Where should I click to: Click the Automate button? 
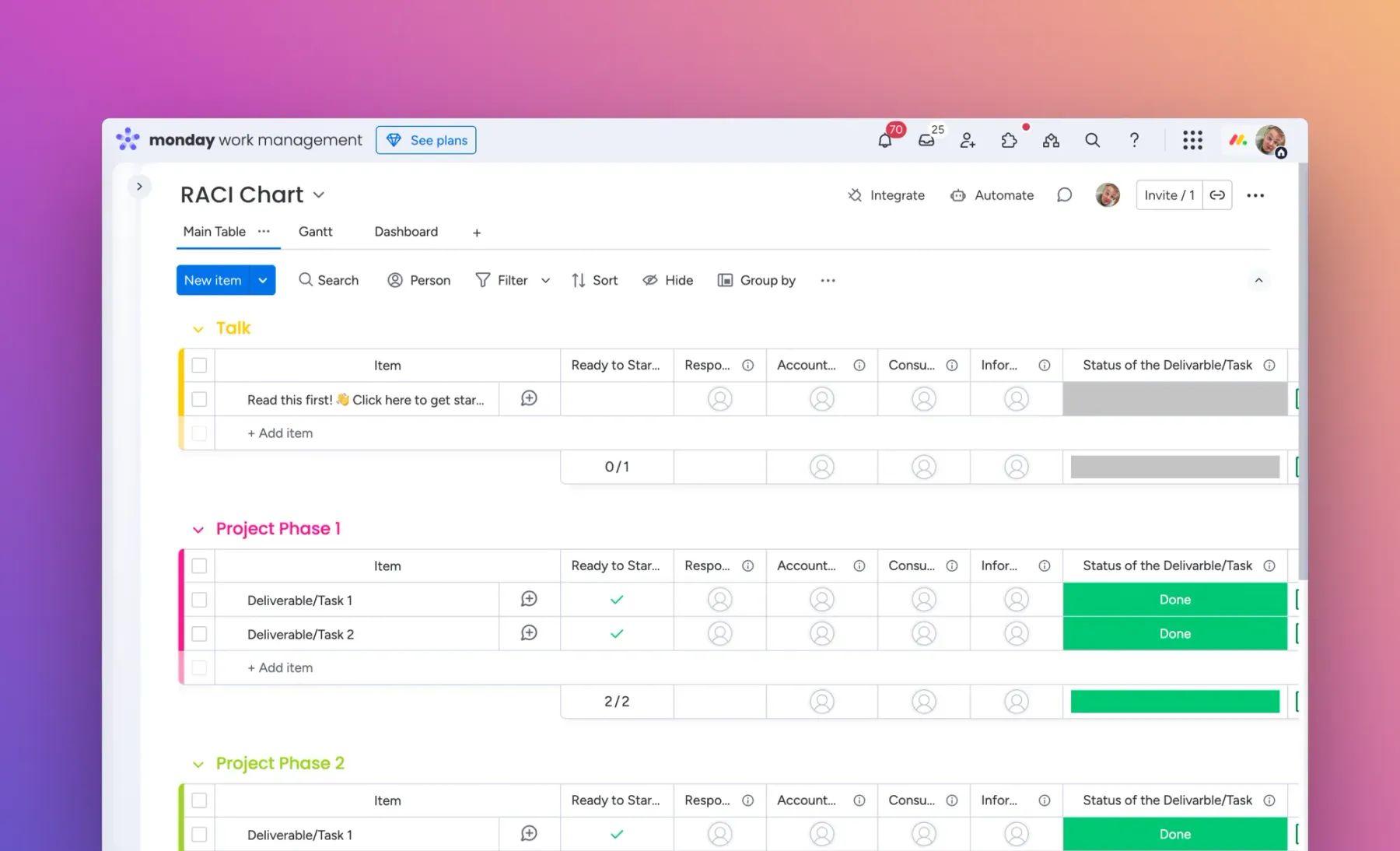pos(992,195)
